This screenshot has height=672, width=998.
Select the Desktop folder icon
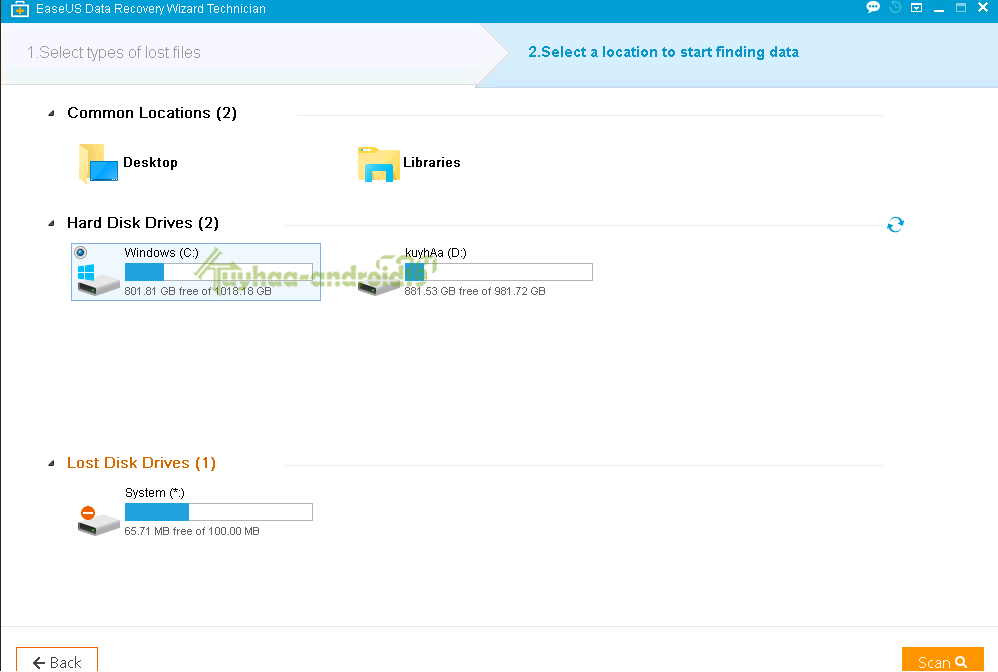(99, 164)
